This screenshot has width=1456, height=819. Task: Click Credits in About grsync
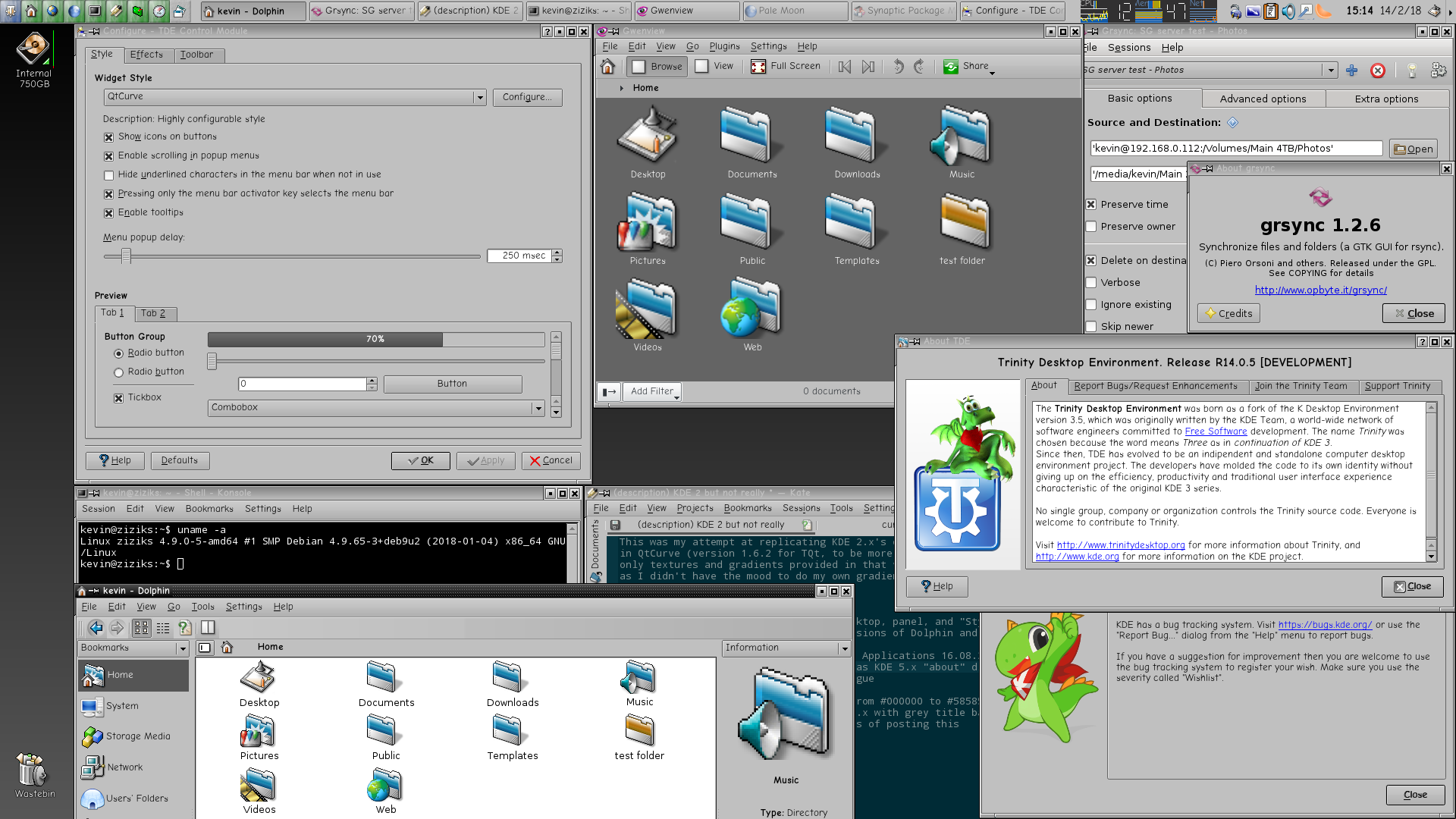coord(1228,314)
